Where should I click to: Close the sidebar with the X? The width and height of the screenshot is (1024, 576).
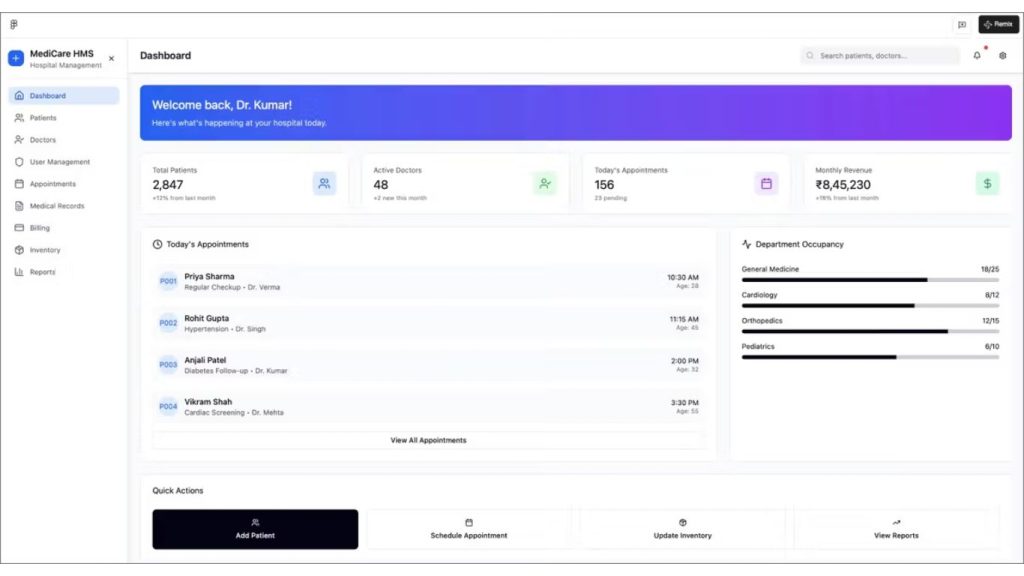coord(111,59)
